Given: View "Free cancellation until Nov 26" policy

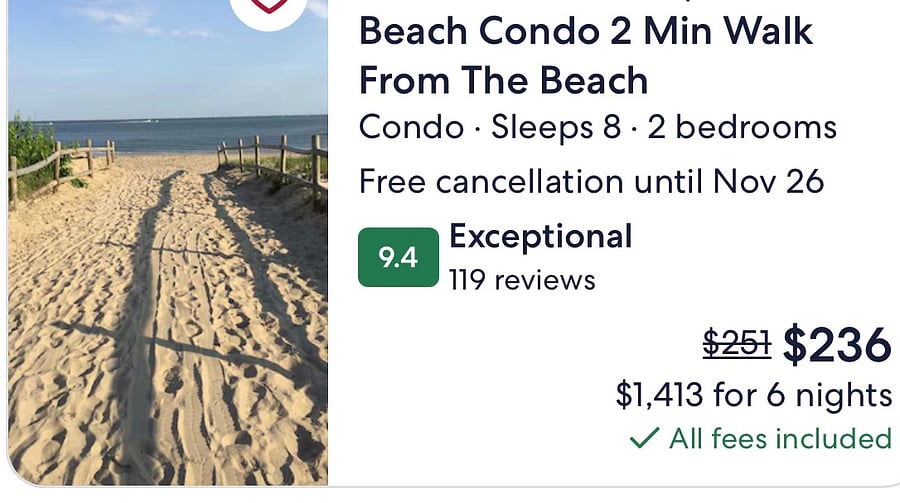Looking at the screenshot, I should [591, 181].
